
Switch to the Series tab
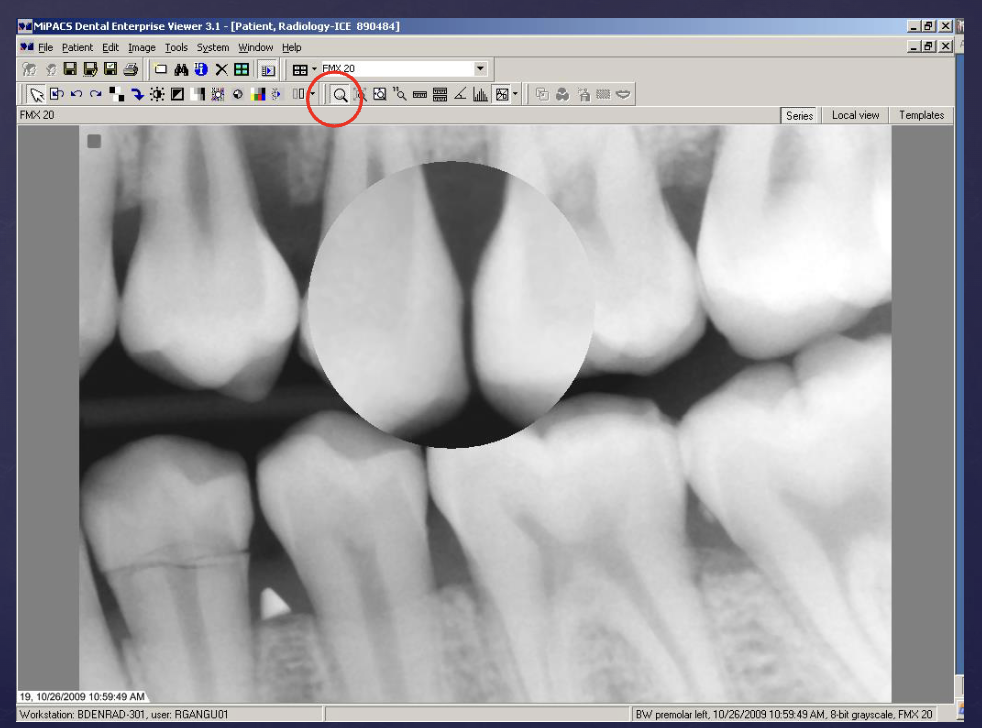(799, 115)
